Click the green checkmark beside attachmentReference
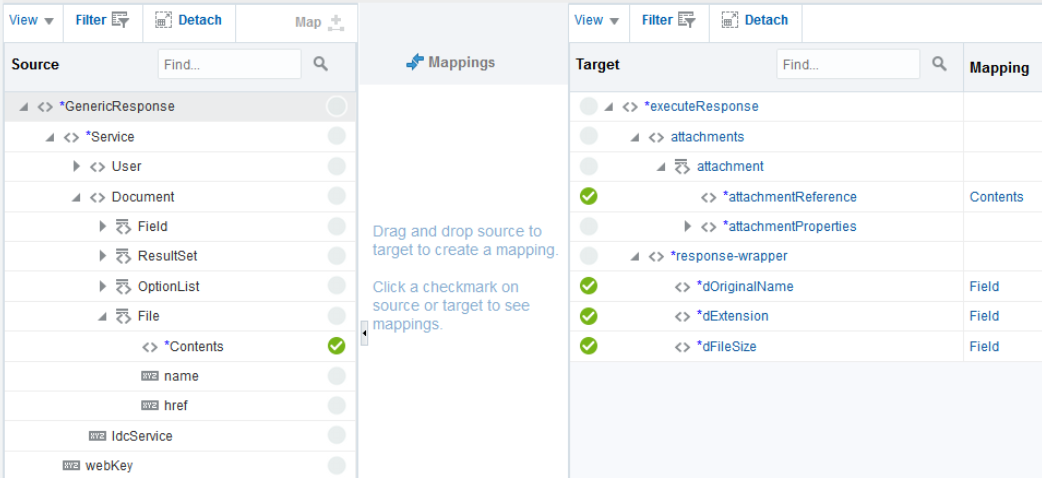The image size is (1042, 478). 589,196
